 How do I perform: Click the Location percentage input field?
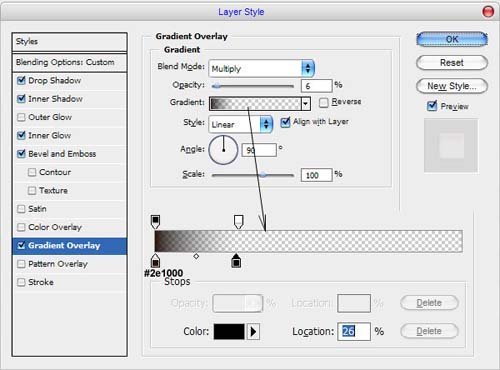[354, 331]
